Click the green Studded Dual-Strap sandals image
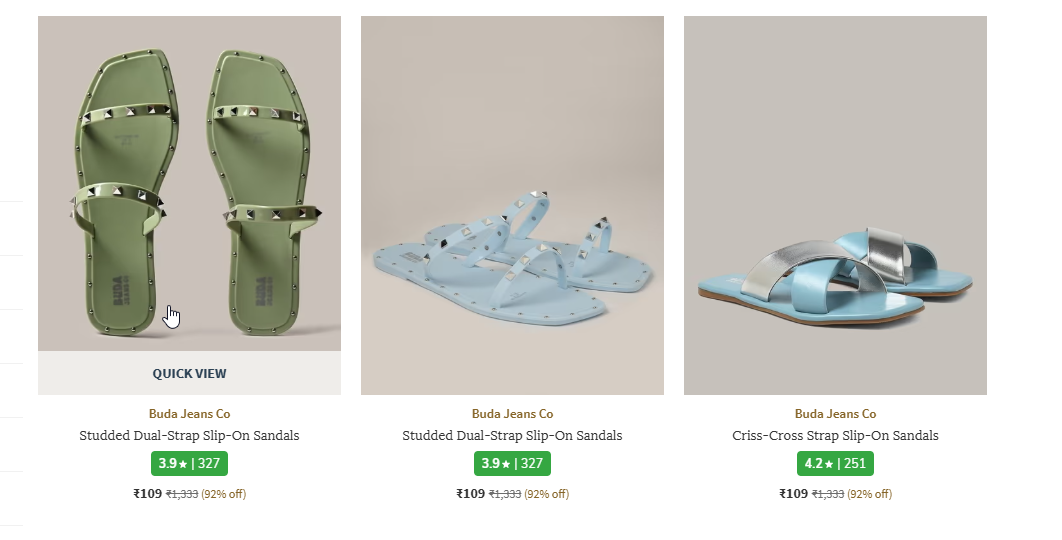 [x=190, y=184]
